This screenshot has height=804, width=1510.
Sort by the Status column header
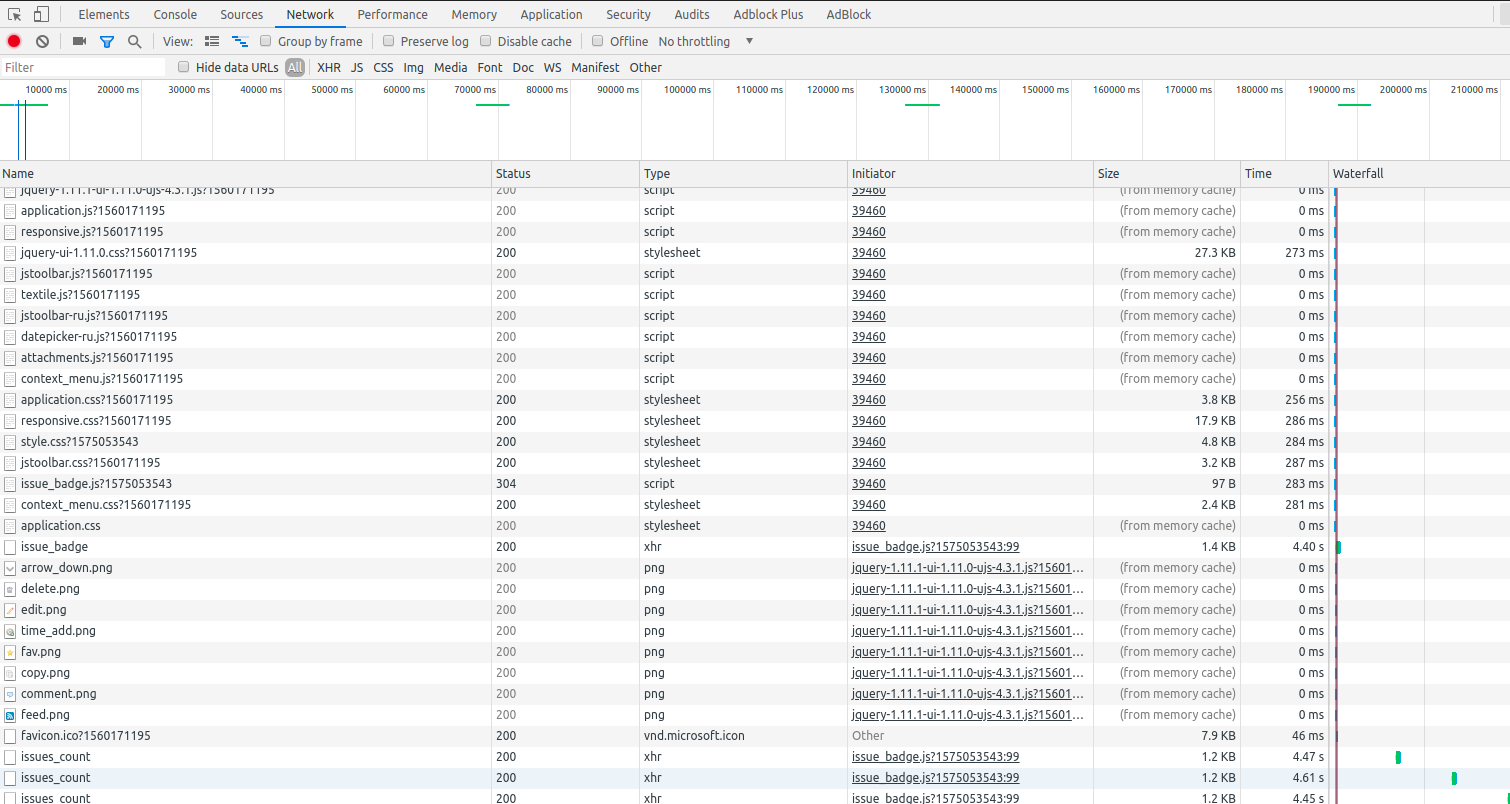566,173
